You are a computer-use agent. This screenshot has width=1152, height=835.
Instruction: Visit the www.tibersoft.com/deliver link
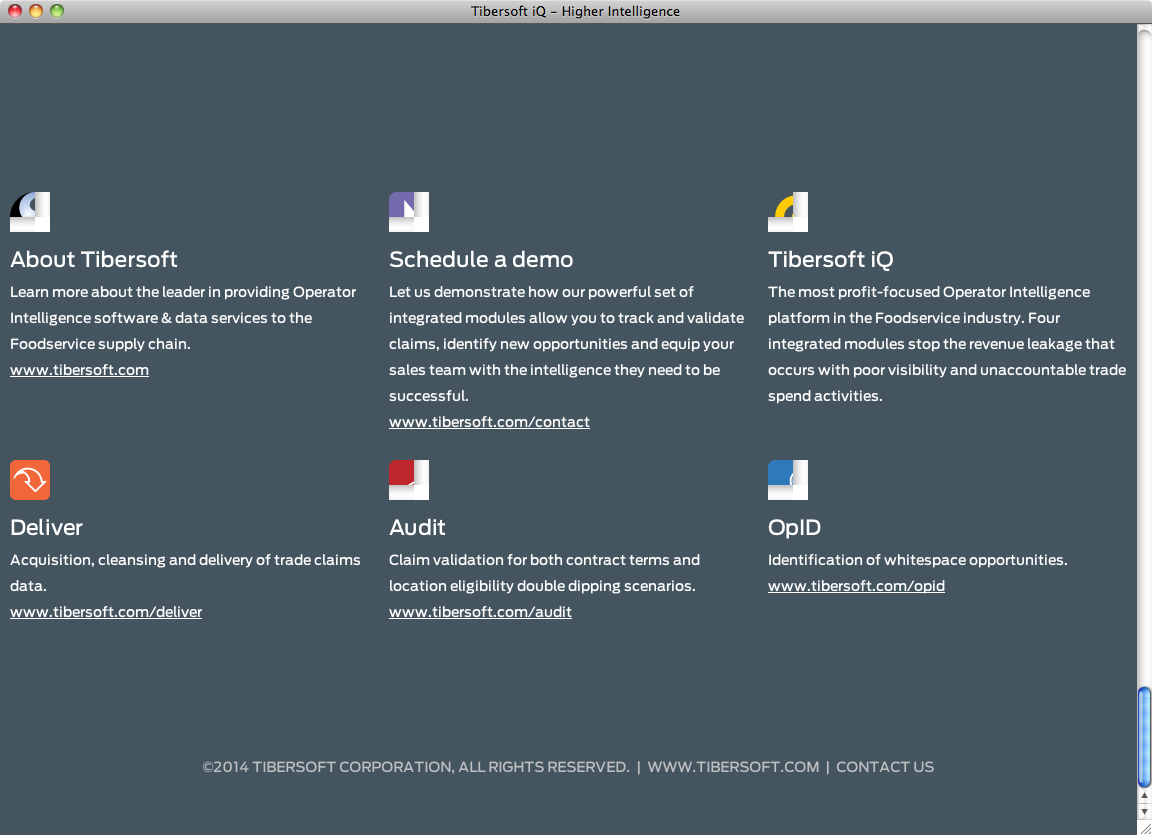[x=106, y=612]
